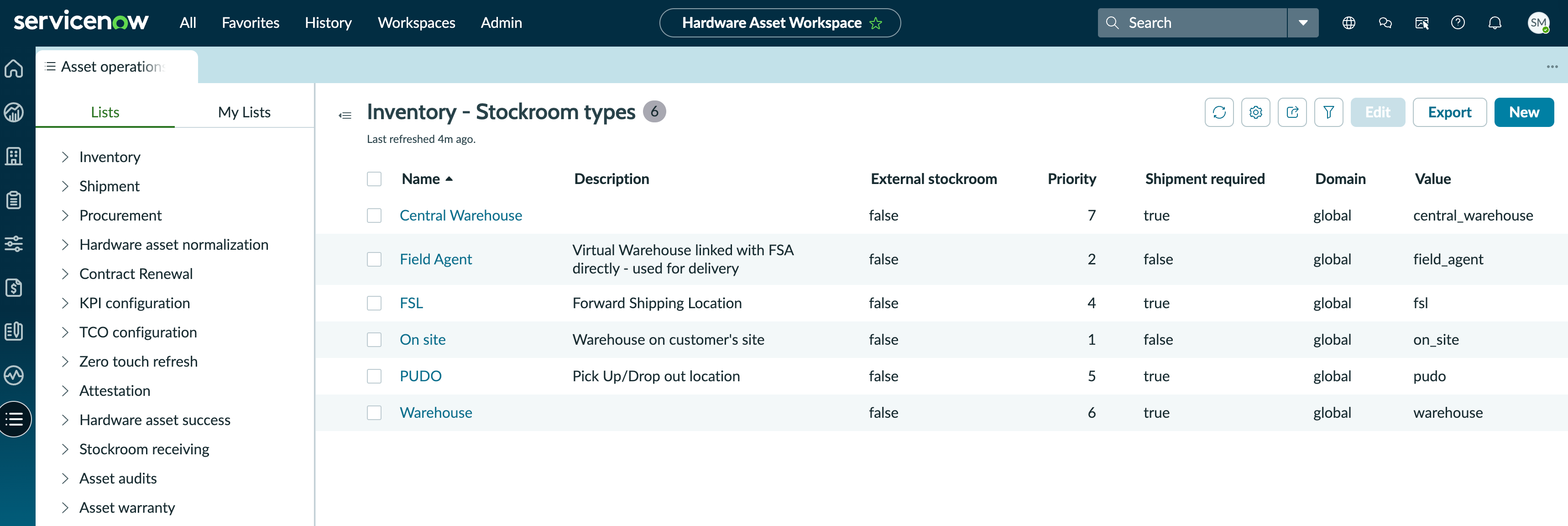Open list settings gear icon
Image resolution: width=1568 pixels, height=526 pixels.
pos(1255,113)
